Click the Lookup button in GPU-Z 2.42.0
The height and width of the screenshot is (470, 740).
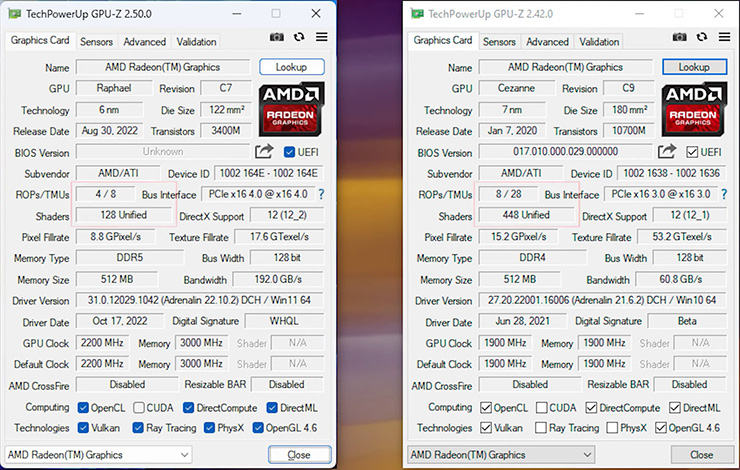point(695,67)
